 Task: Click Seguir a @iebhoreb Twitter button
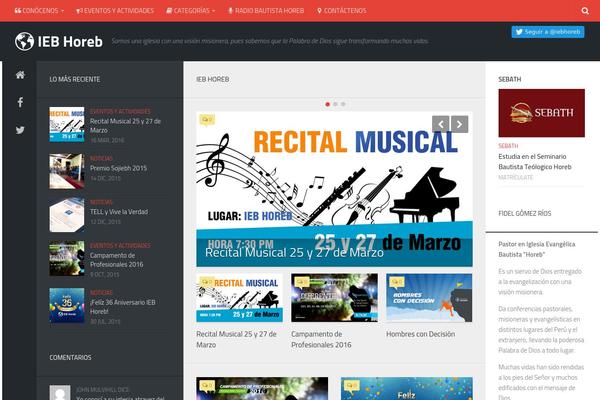click(548, 32)
